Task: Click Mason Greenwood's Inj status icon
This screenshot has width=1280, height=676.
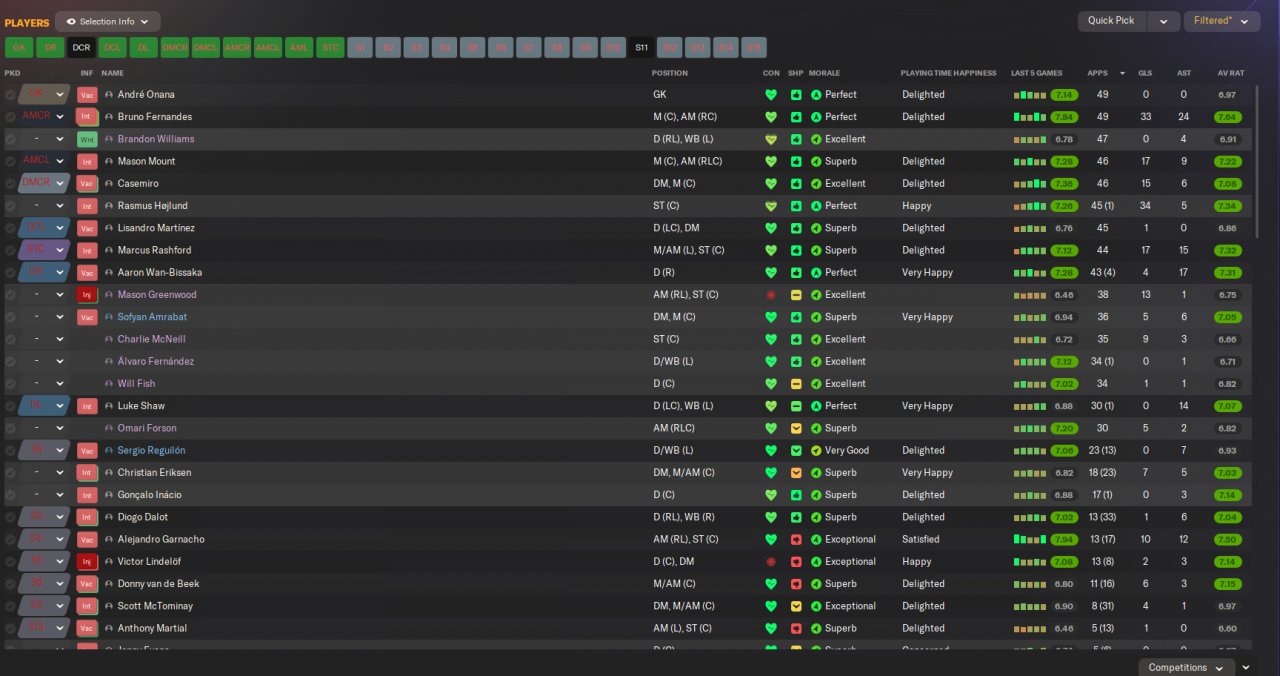Action: coord(87,295)
